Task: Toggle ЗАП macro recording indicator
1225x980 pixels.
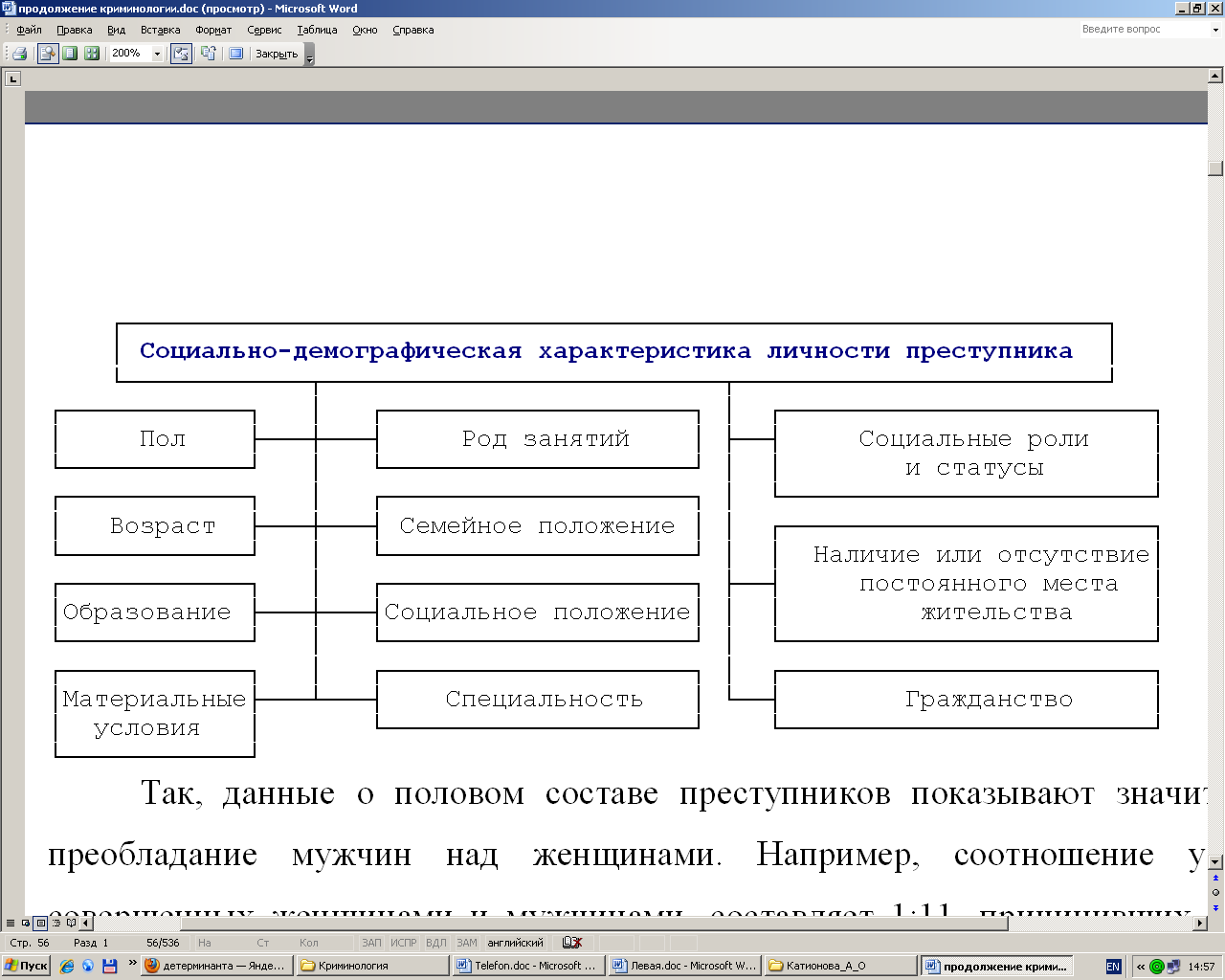Action: [x=371, y=943]
